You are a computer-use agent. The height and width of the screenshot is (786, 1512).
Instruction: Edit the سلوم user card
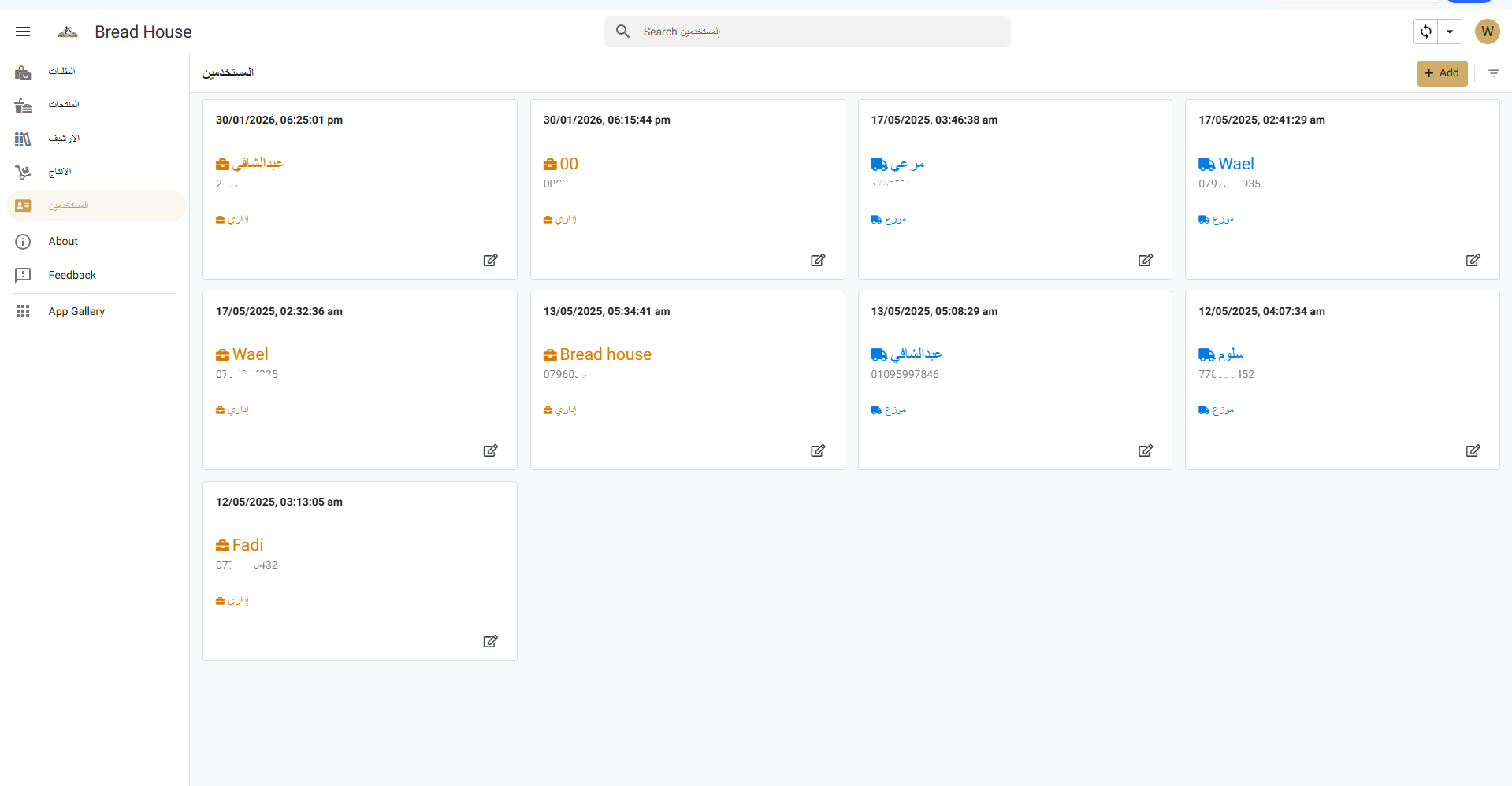[x=1473, y=450]
